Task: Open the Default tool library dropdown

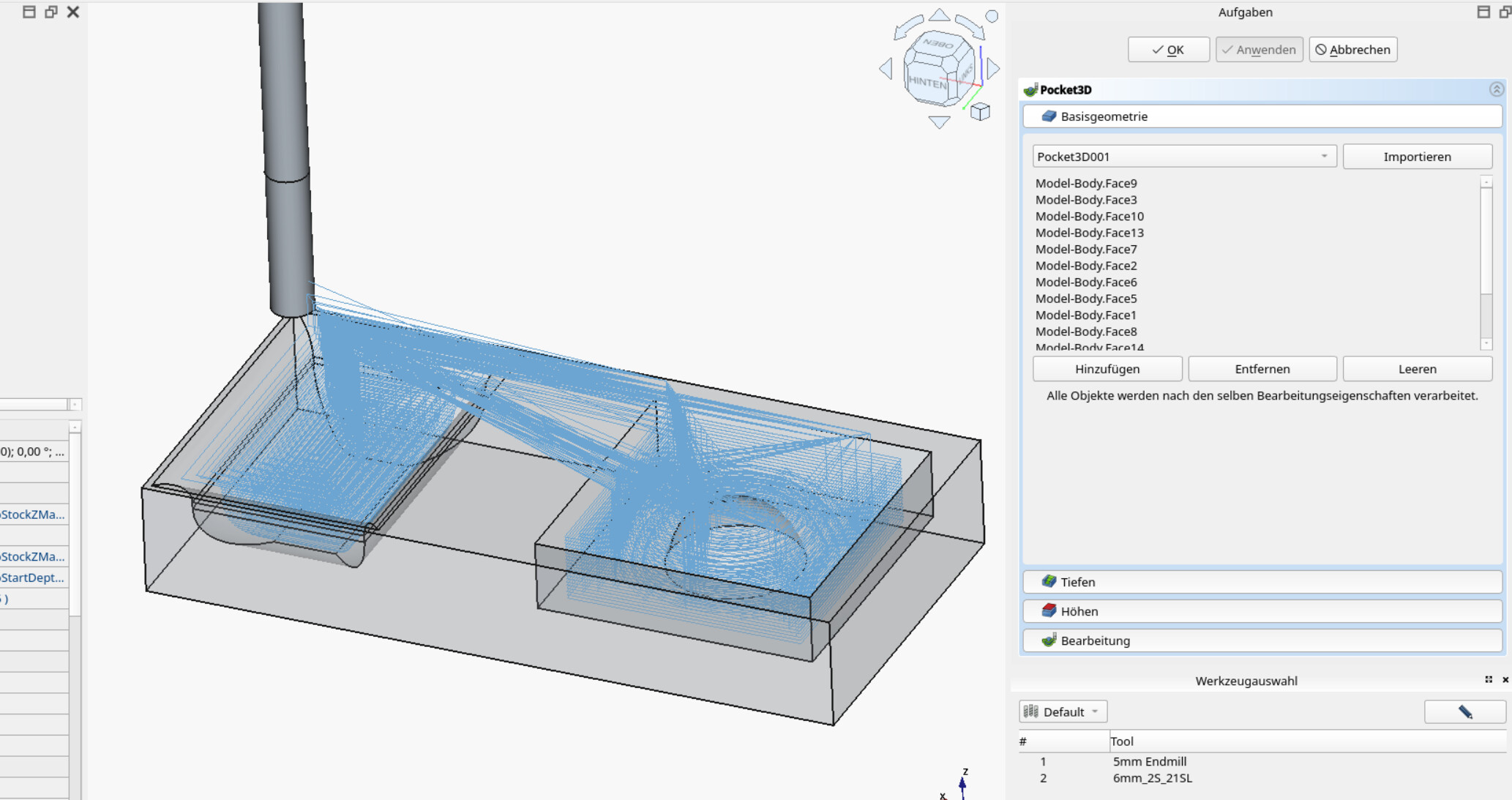Action: click(x=1063, y=711)
